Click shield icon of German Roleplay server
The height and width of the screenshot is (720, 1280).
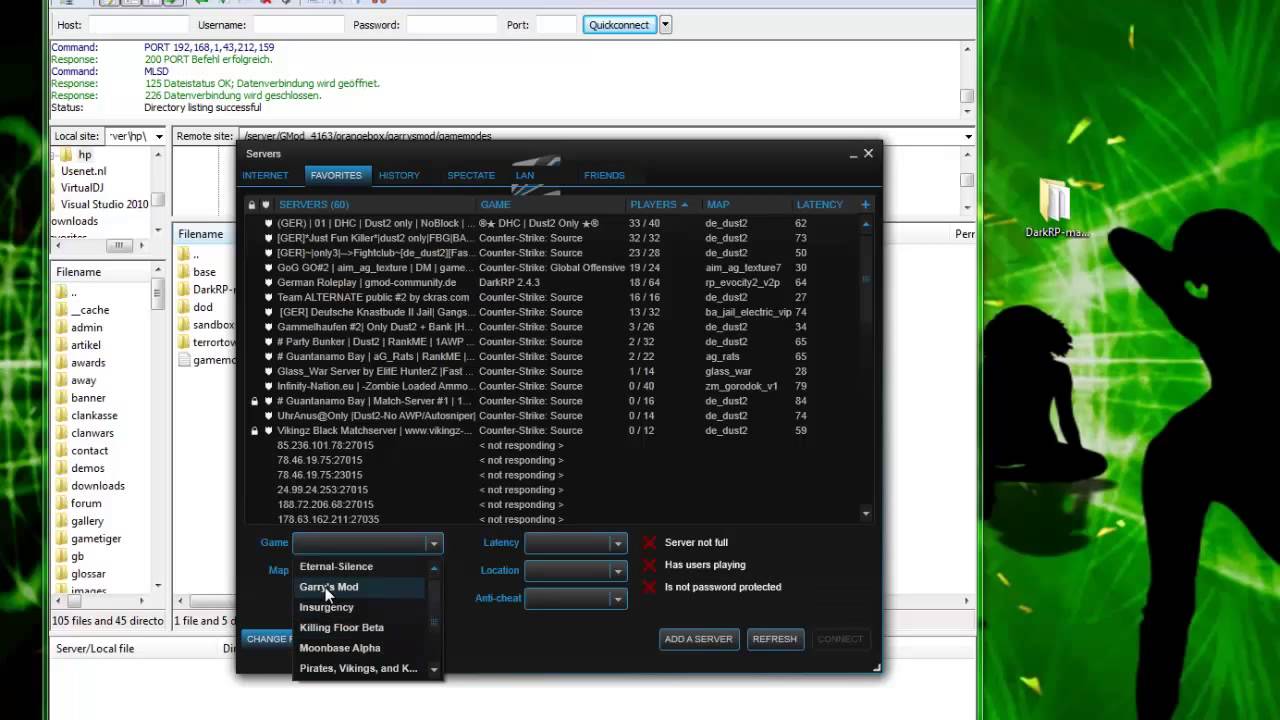[x=268, y=283]
